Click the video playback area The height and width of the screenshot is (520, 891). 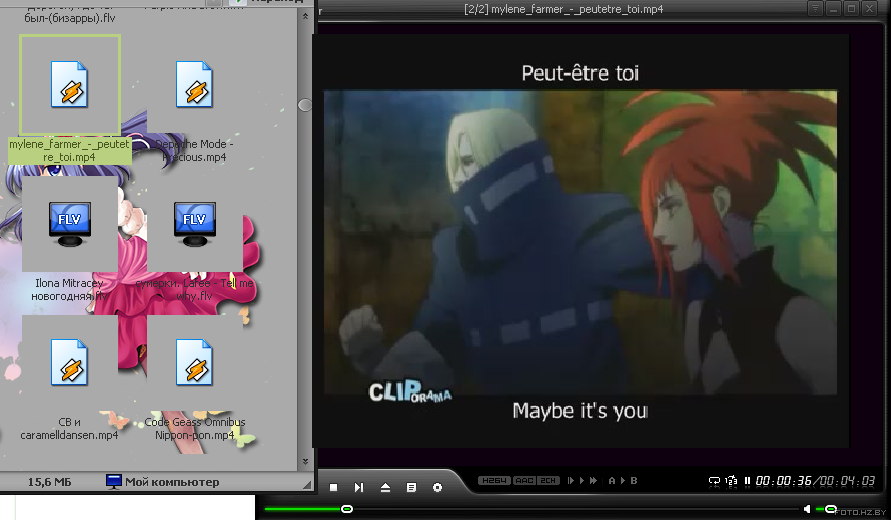pos(580,242)
